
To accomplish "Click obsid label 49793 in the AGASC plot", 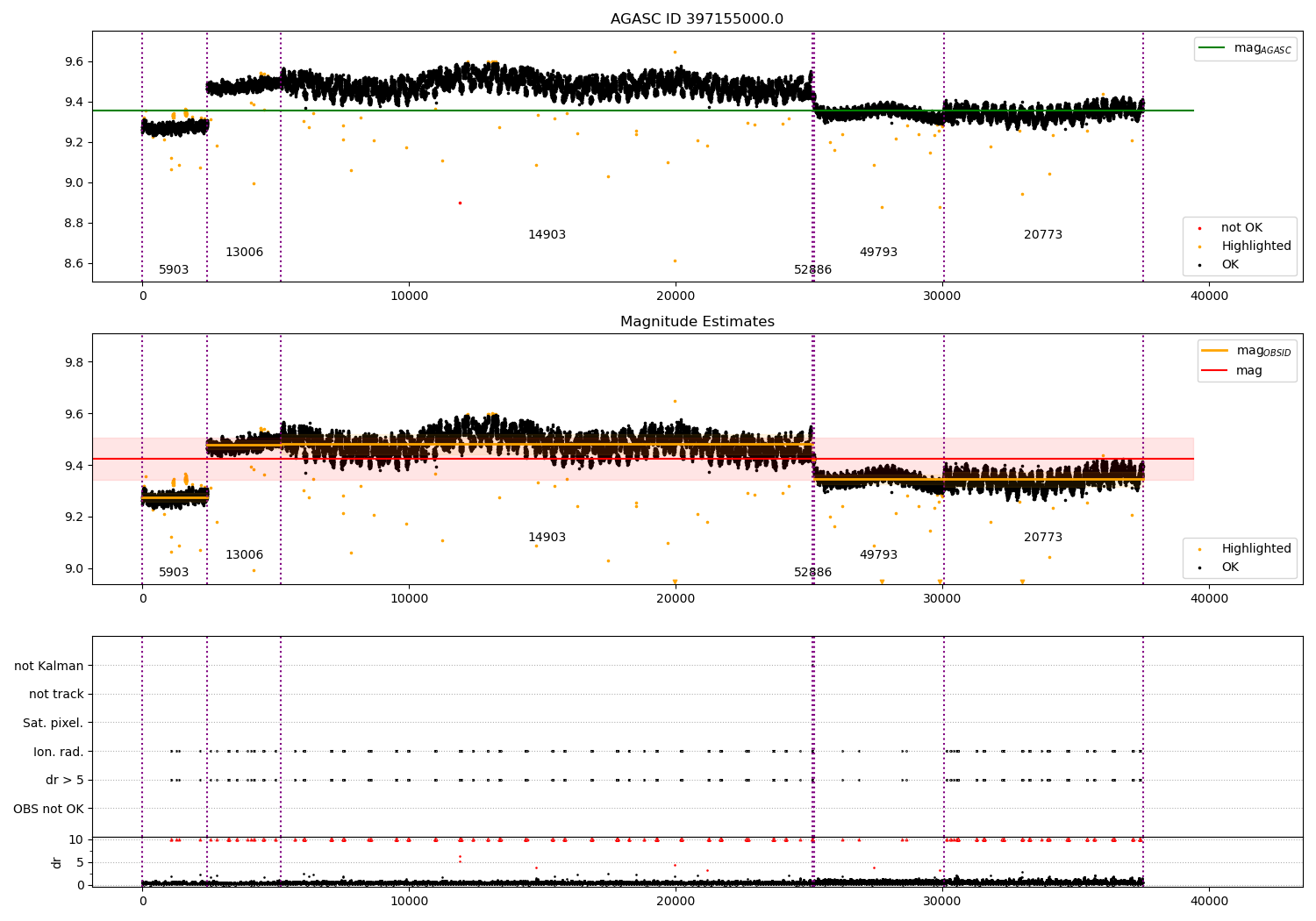I will point(878,252).
